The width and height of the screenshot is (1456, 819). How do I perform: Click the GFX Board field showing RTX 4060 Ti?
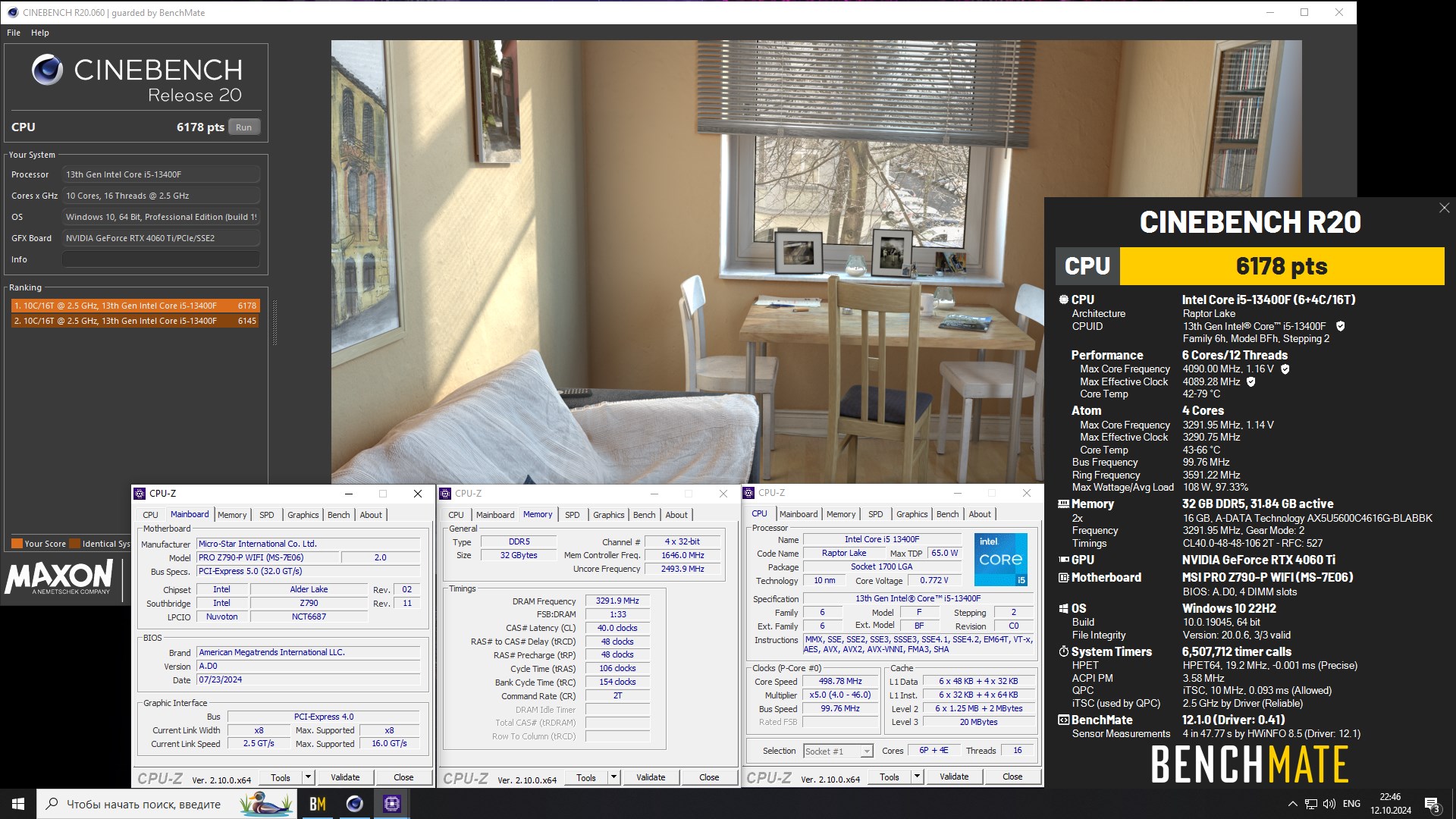161,238
